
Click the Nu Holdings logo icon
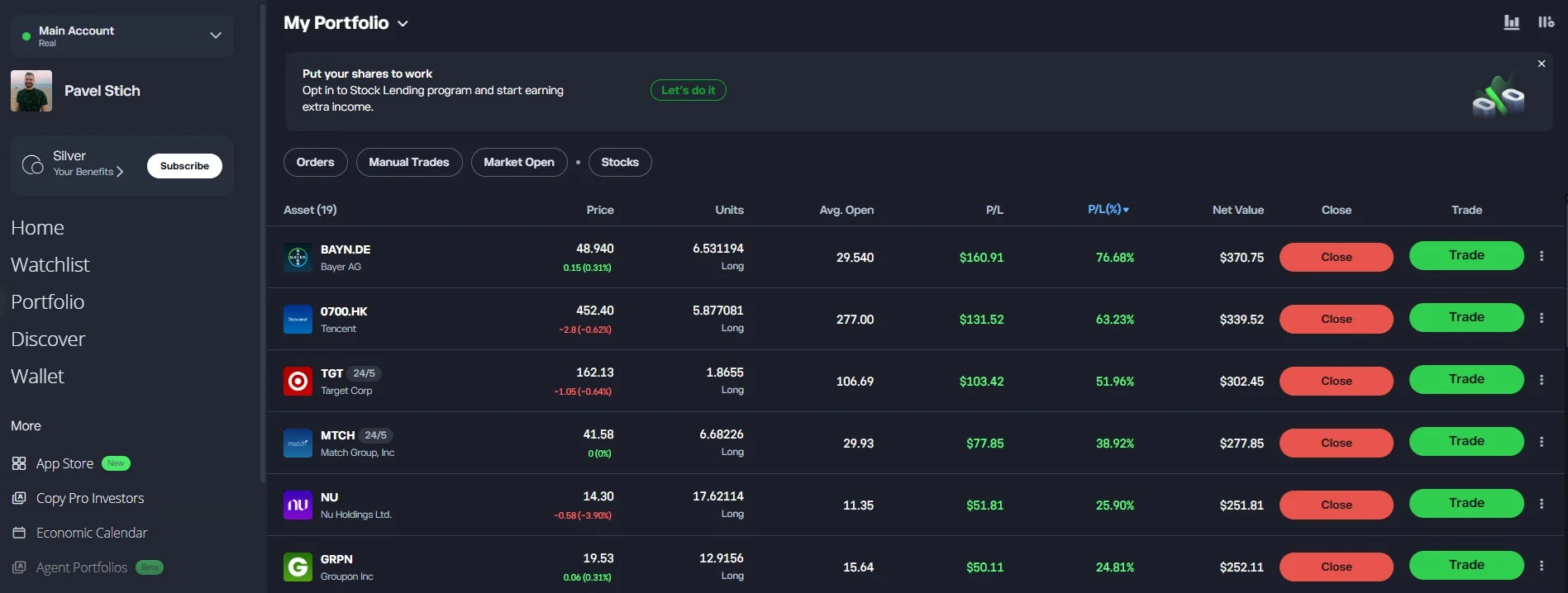[298, 505]
